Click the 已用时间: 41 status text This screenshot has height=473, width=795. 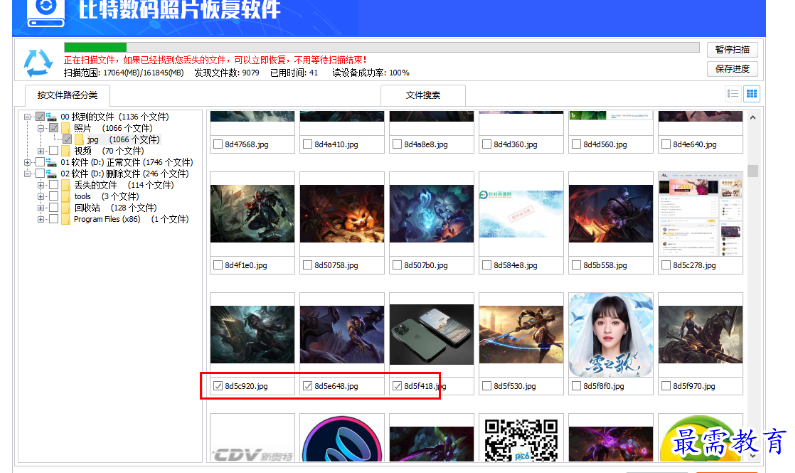[294, 73]
